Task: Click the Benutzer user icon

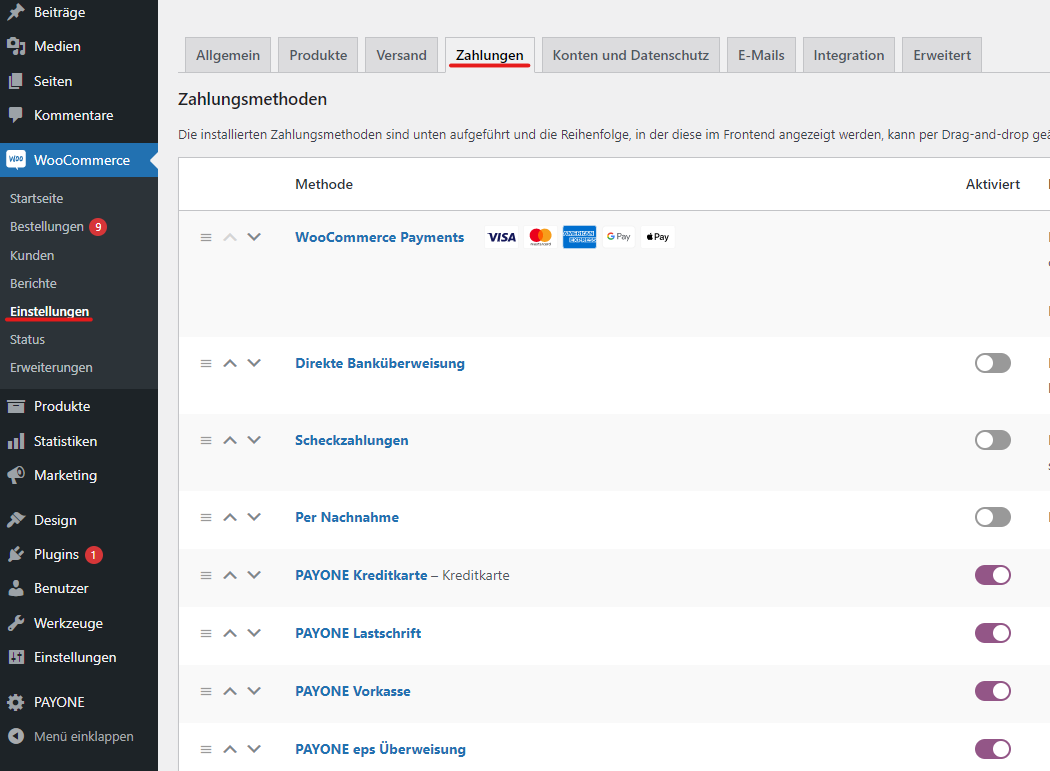Action: point(16,588)
